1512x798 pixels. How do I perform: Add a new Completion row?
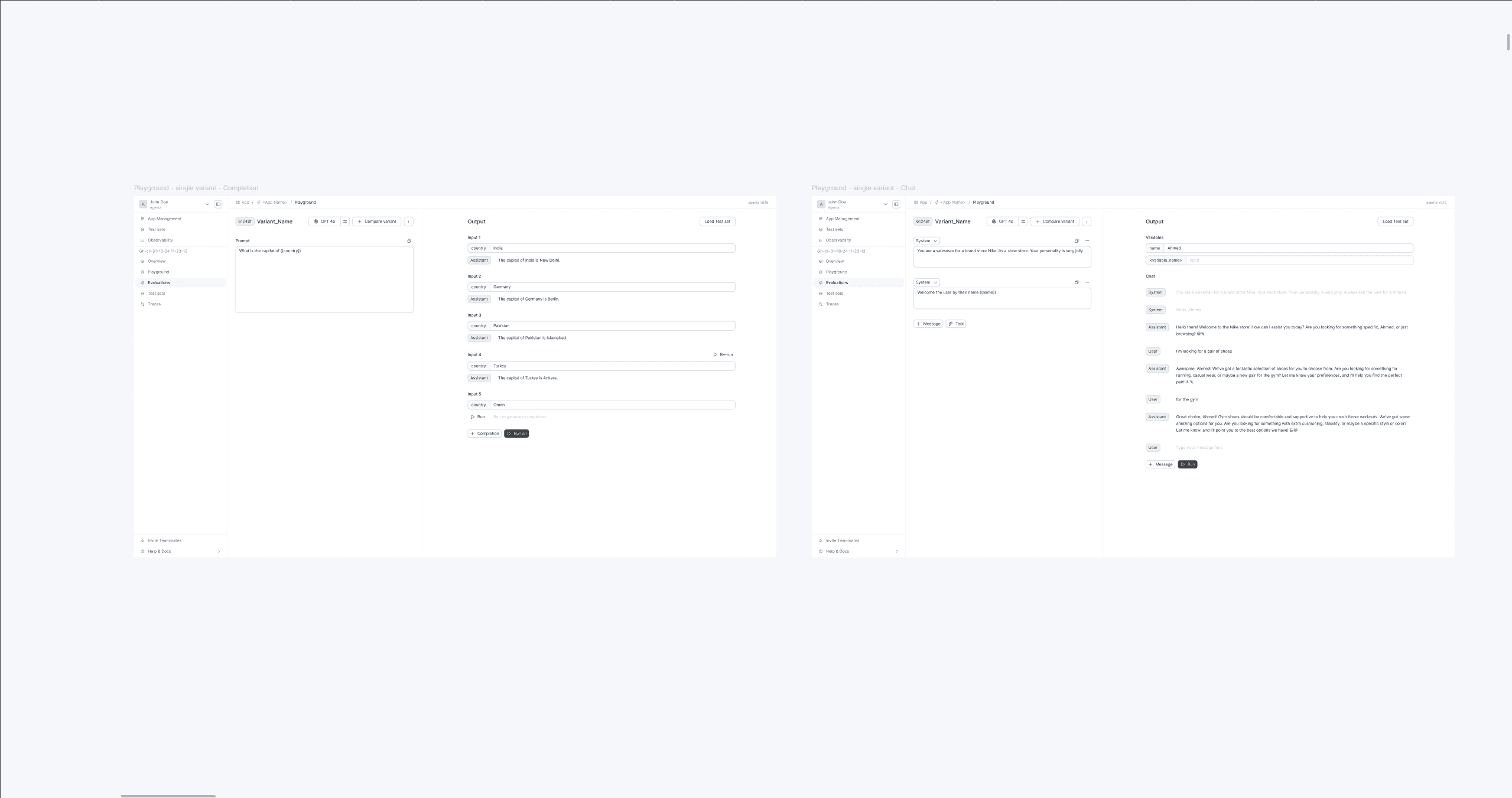pyautogui.click(x=485, y=434)
